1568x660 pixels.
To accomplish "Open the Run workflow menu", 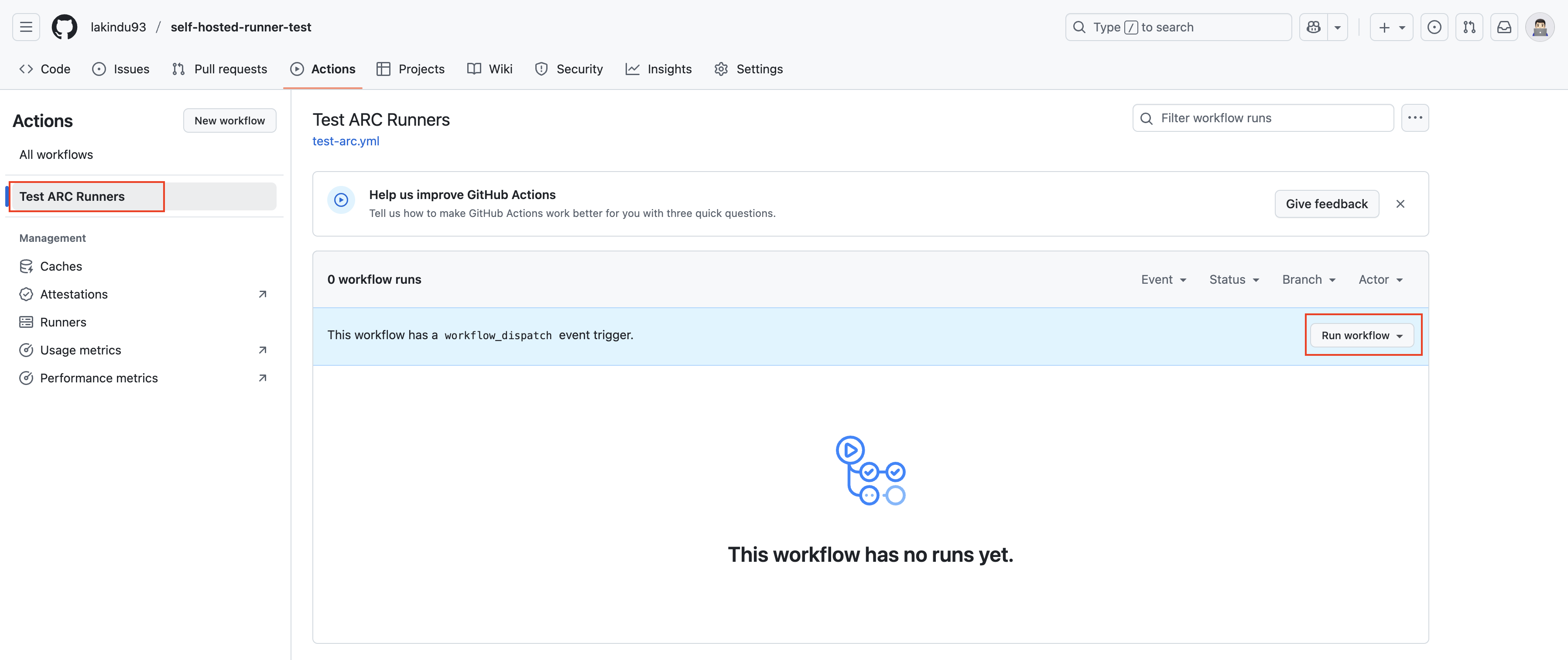I will click(x=1362, y=335).
